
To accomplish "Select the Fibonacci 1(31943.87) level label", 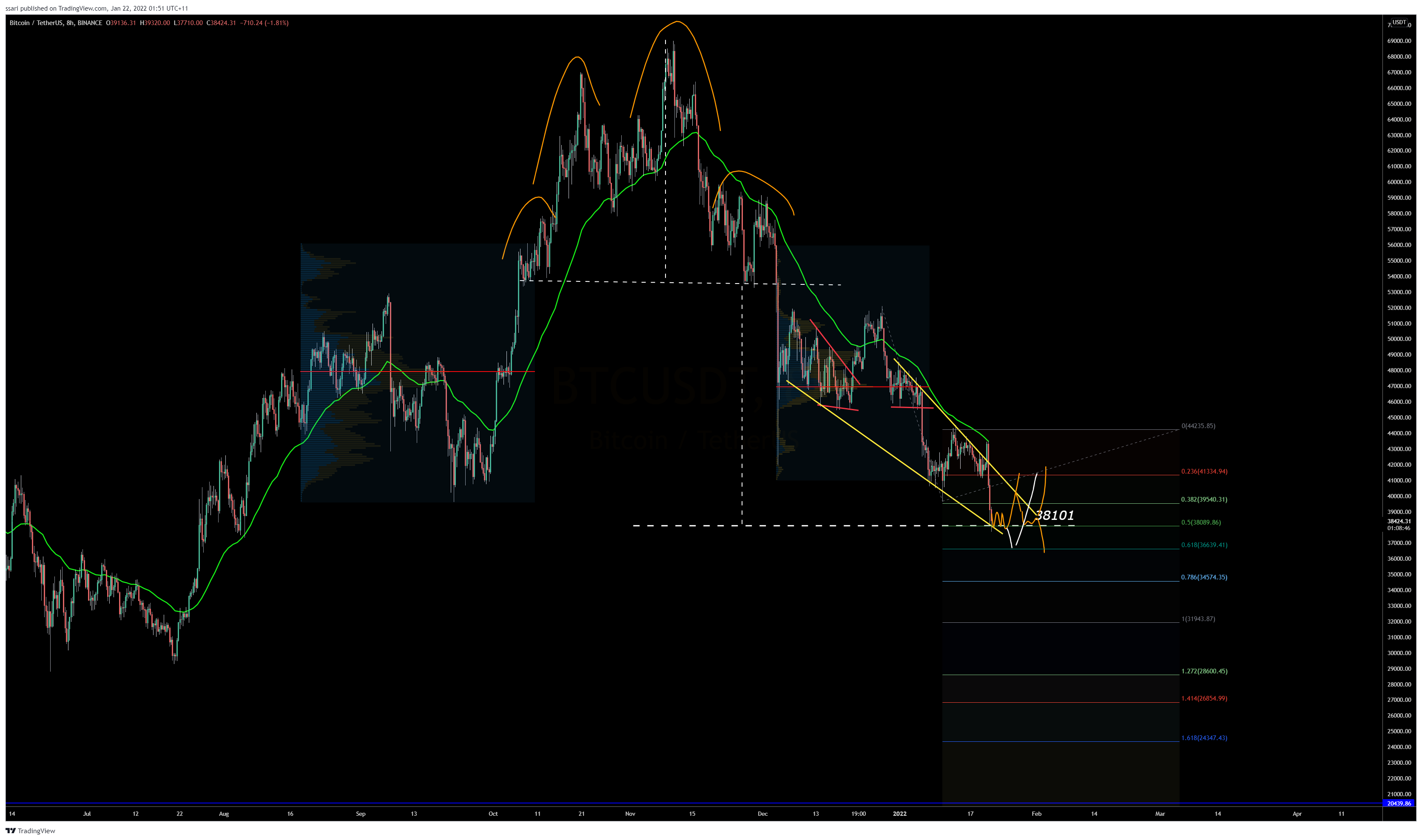I will point(1198,619).
